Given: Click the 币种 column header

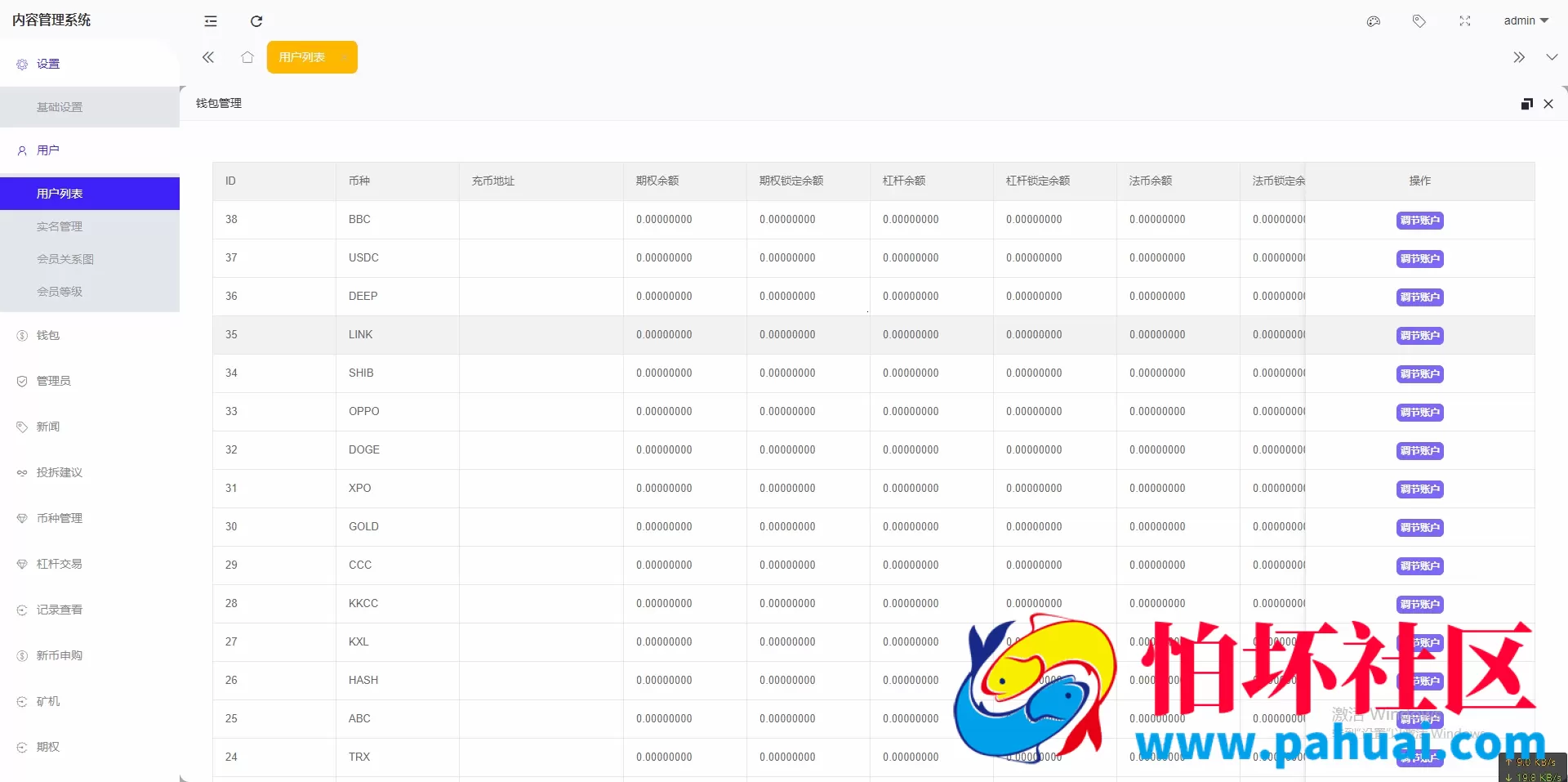Looking at the screenshot, I should [398, 181].
